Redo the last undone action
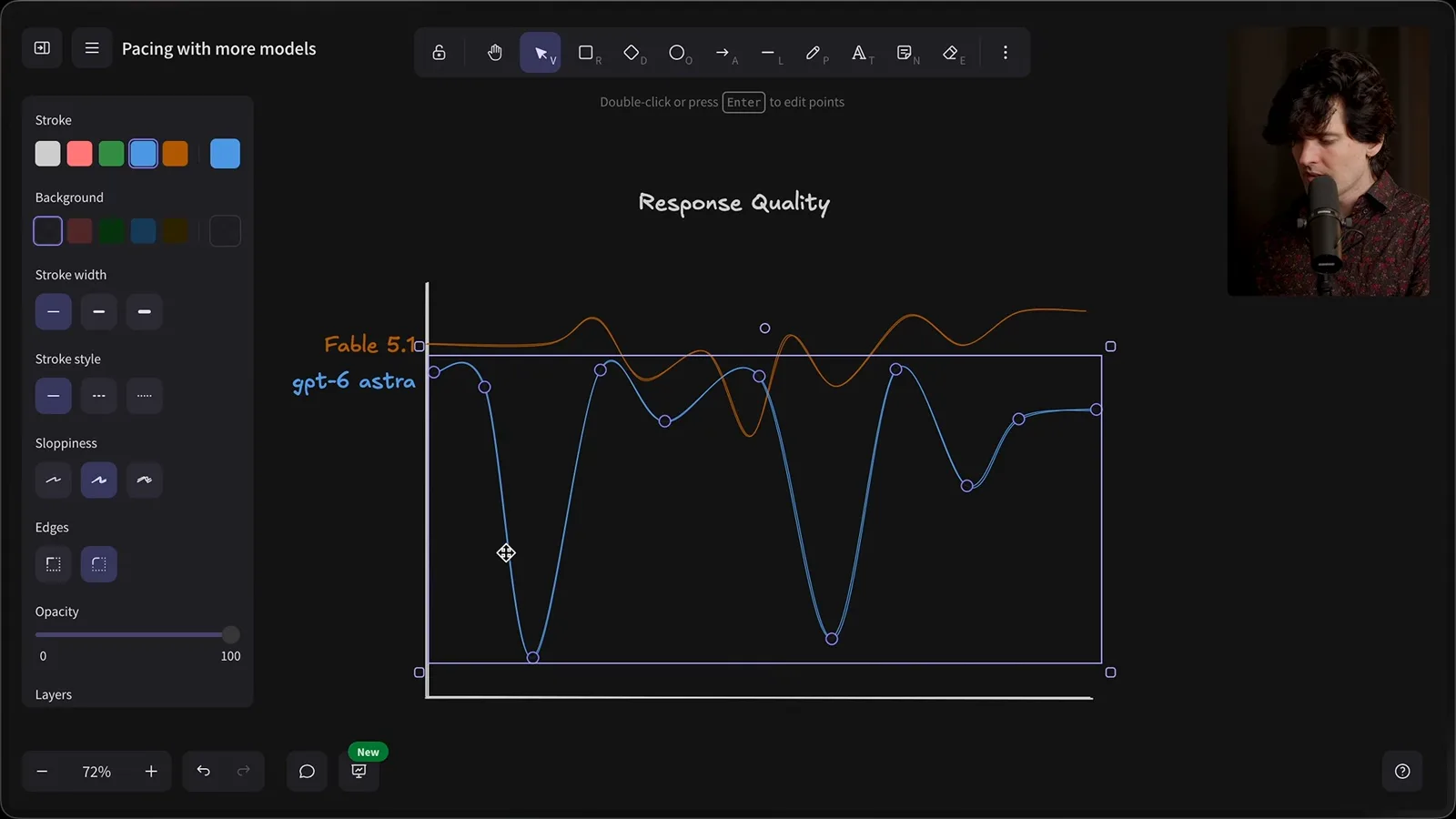Image resolution: width=1456 pixels, height=819 pixels. 243,772
